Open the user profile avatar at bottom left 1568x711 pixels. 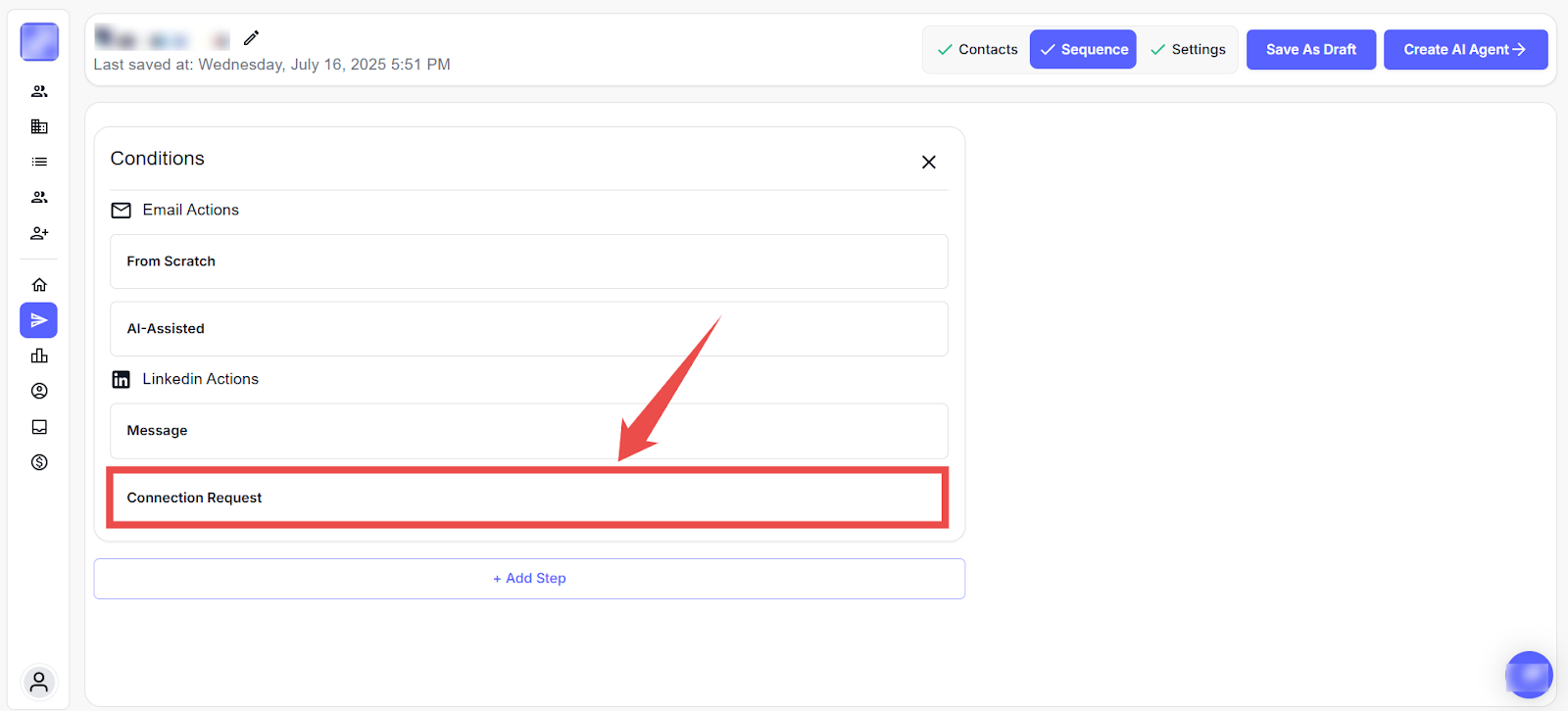[x=39, y=682]
